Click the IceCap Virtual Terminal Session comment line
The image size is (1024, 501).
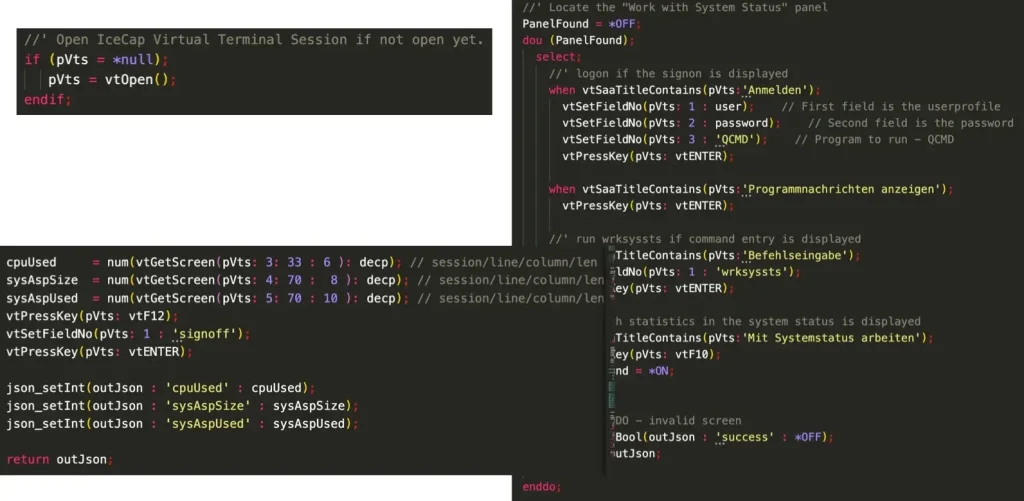[x=254, y=40]
